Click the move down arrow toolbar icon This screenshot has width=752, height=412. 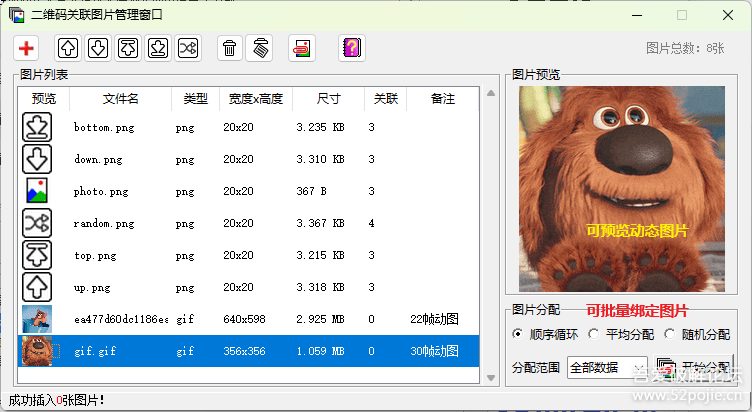pyautogui.click(x=98, y=47)
